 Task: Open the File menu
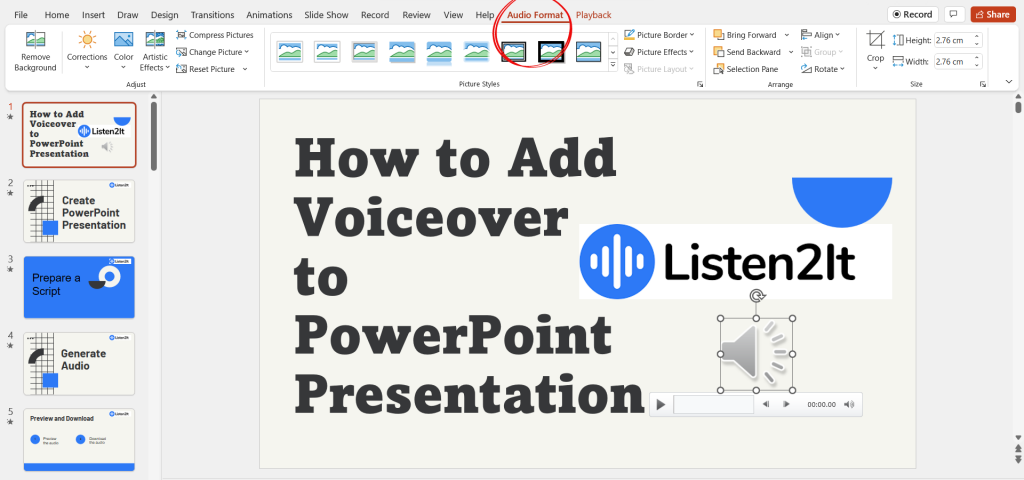pos(21,15)
